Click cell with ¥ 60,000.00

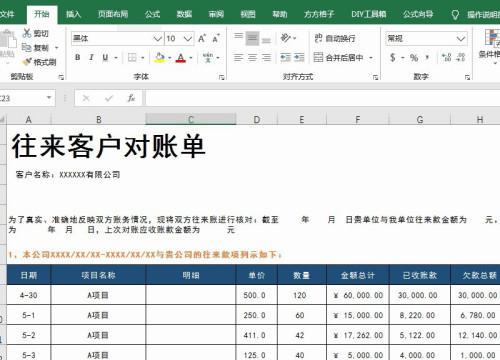point(358,295)
